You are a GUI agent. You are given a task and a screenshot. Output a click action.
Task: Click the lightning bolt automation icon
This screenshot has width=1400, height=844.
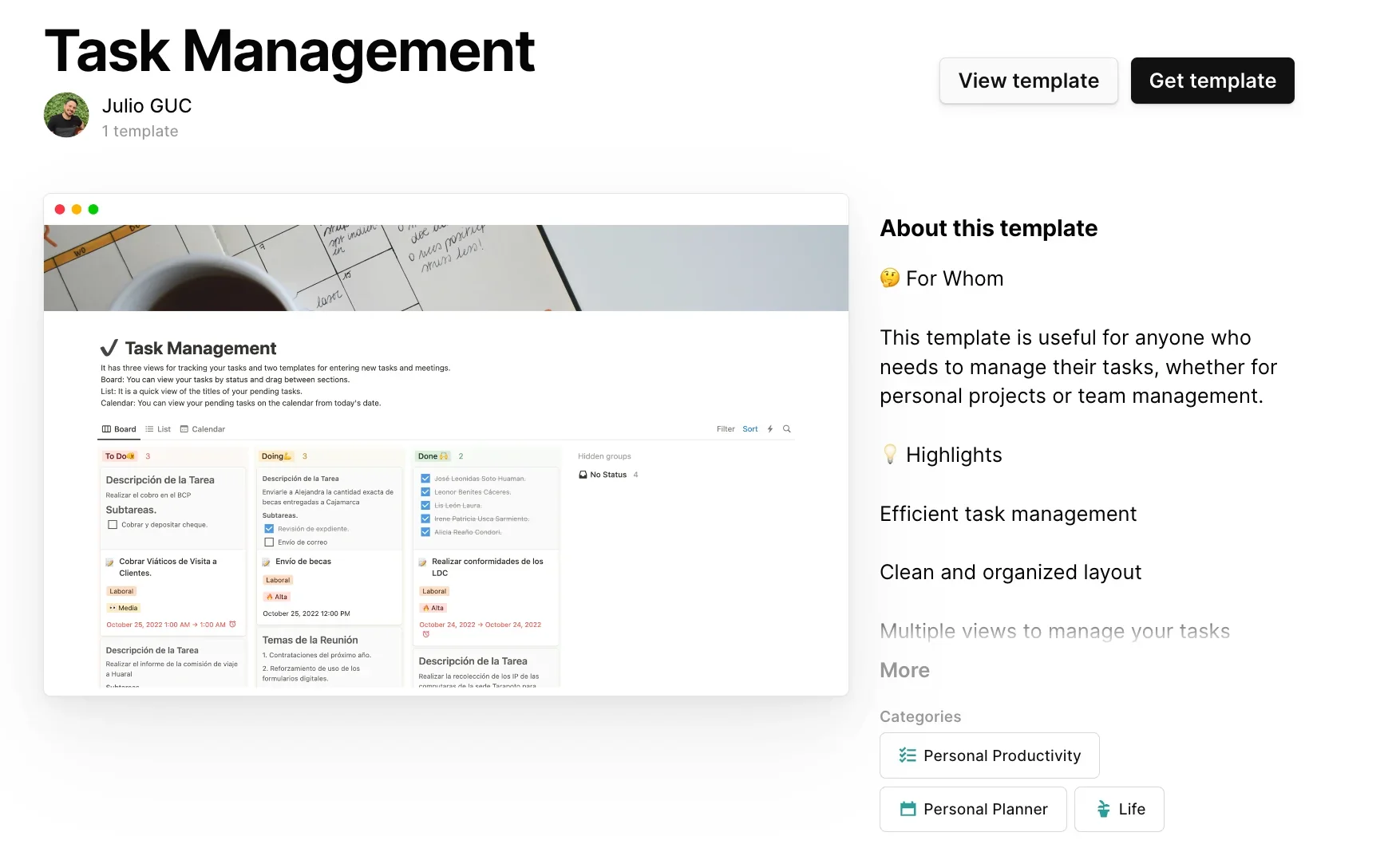coord(770,429)
